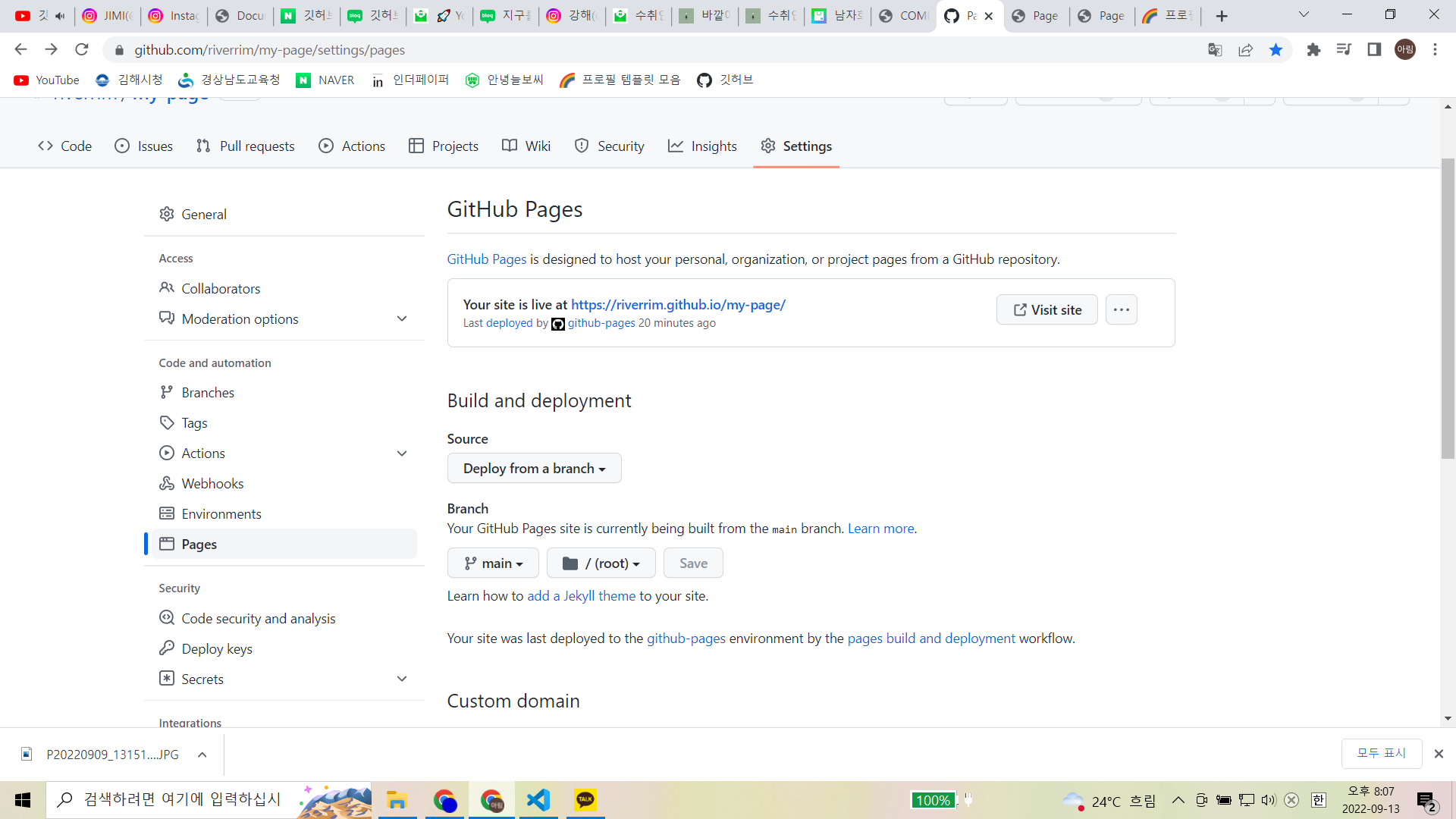Image resolution: width=1456 pixels, height=819 pixels.
Task: Expand download options for P20220909 JPG
Action: 202,754
